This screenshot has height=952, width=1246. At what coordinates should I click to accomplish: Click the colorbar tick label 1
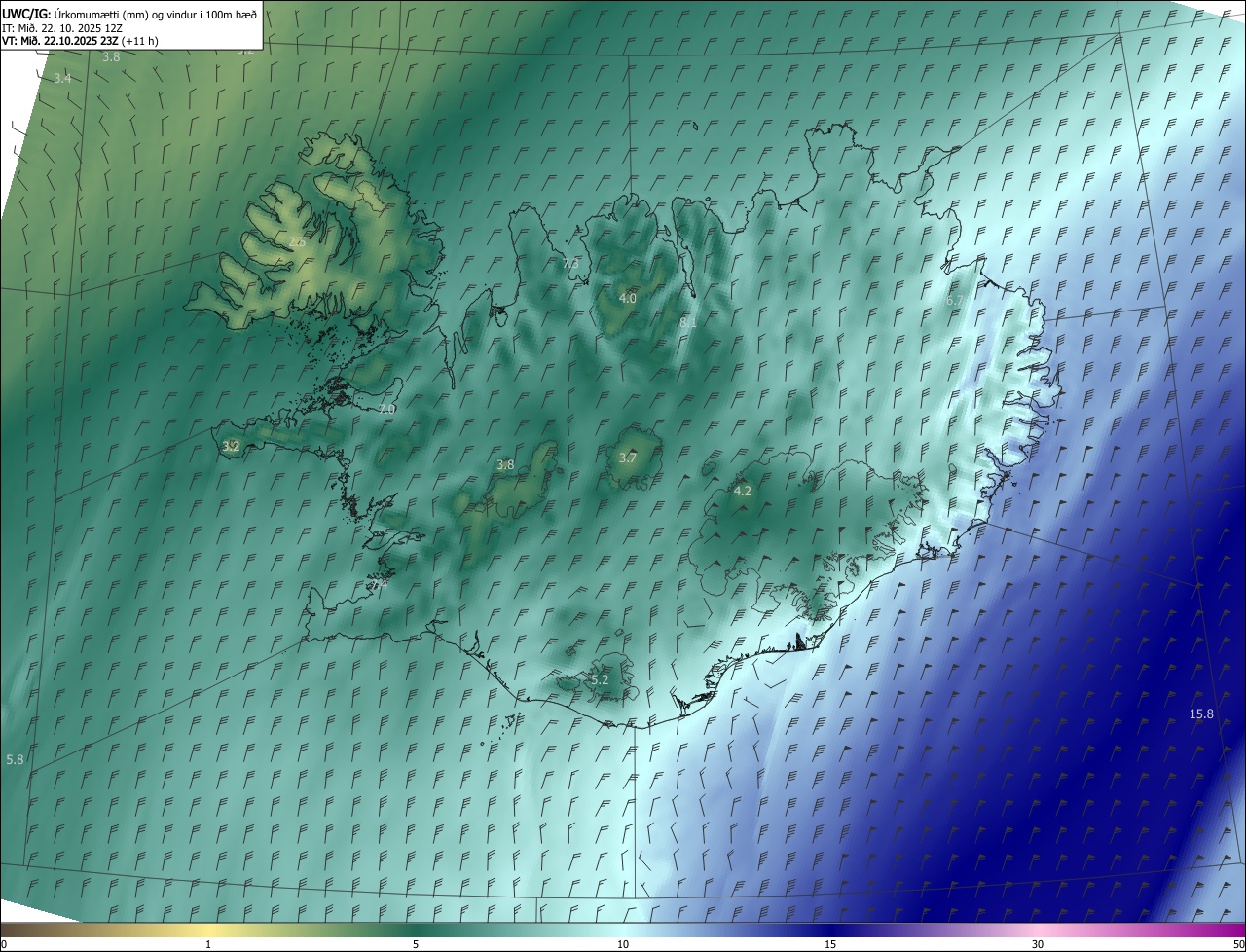pyautogui.click(x=208, y=945)
